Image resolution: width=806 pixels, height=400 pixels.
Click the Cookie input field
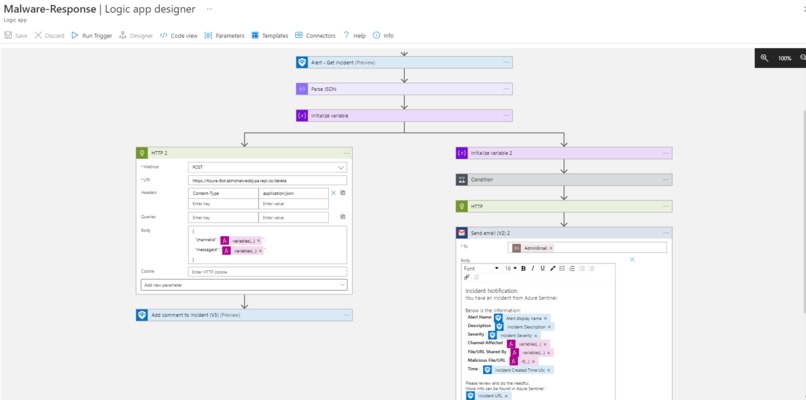(267, 272)
